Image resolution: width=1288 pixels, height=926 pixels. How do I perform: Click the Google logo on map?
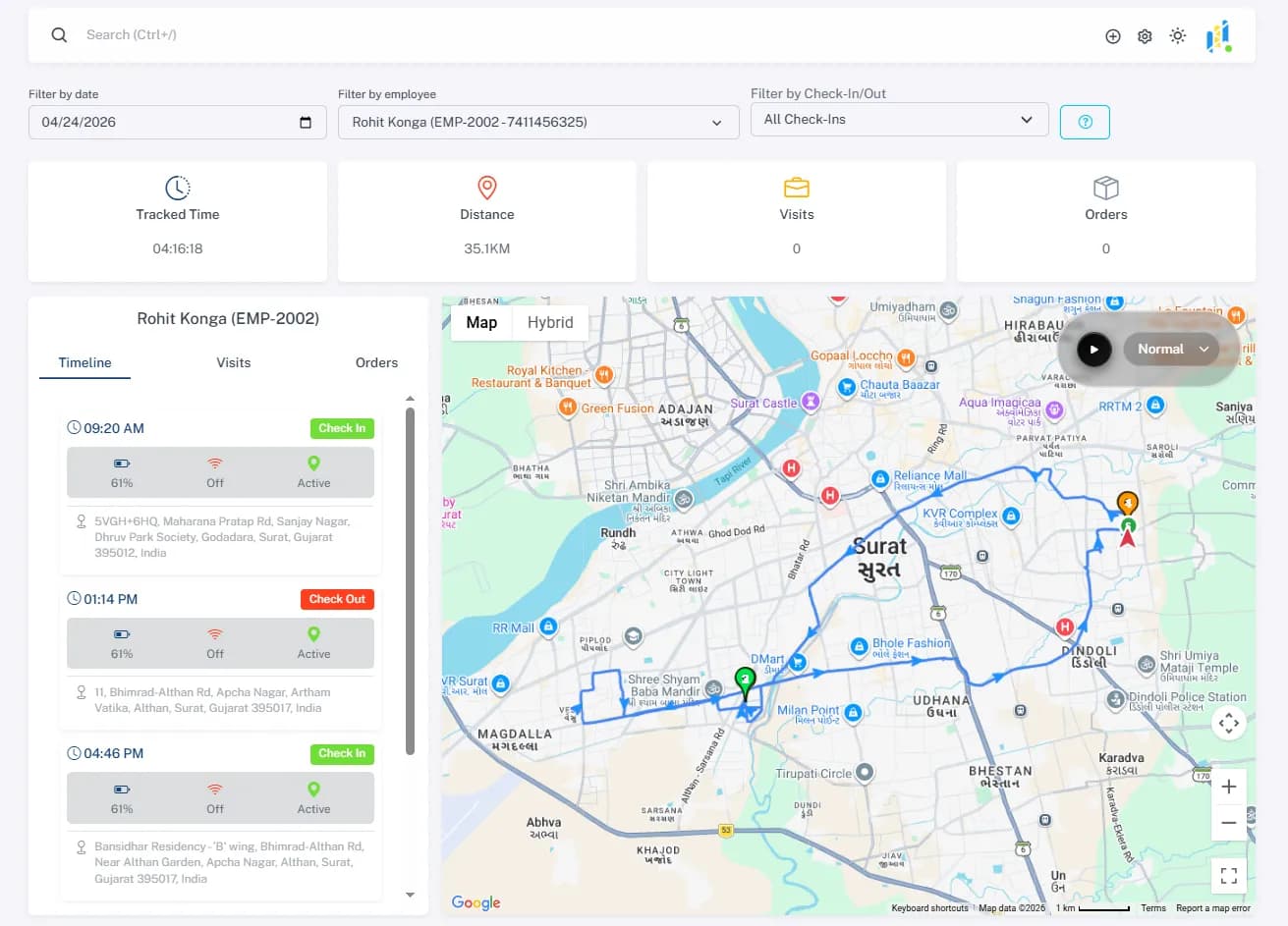[x=476, y=902]
